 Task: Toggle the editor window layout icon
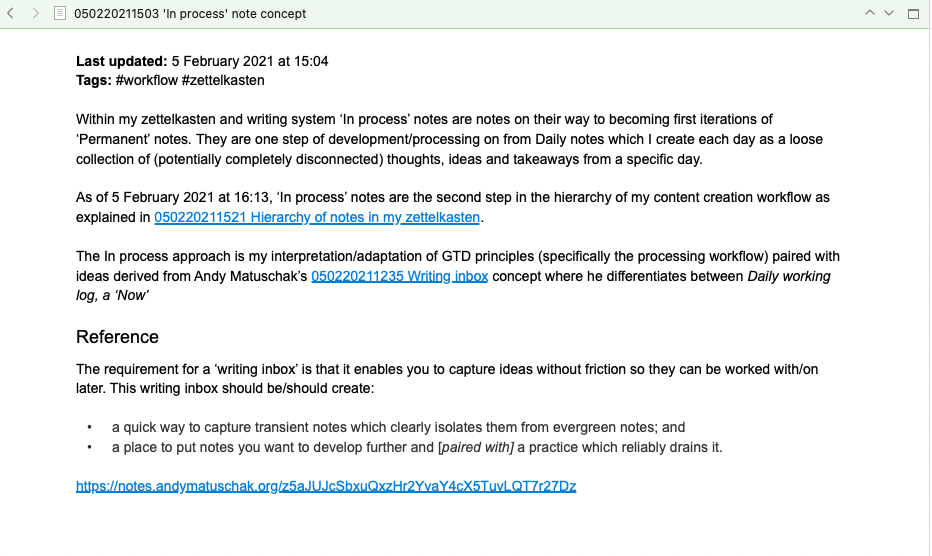(x=914, y=14)
